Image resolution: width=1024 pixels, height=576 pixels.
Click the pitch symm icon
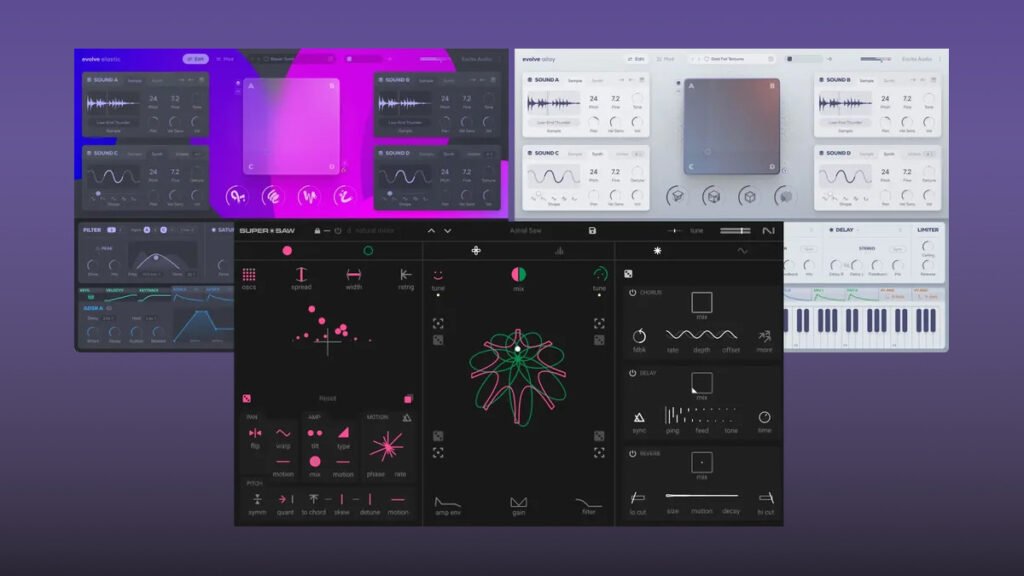pyautogui.click(x=257, y=499)
